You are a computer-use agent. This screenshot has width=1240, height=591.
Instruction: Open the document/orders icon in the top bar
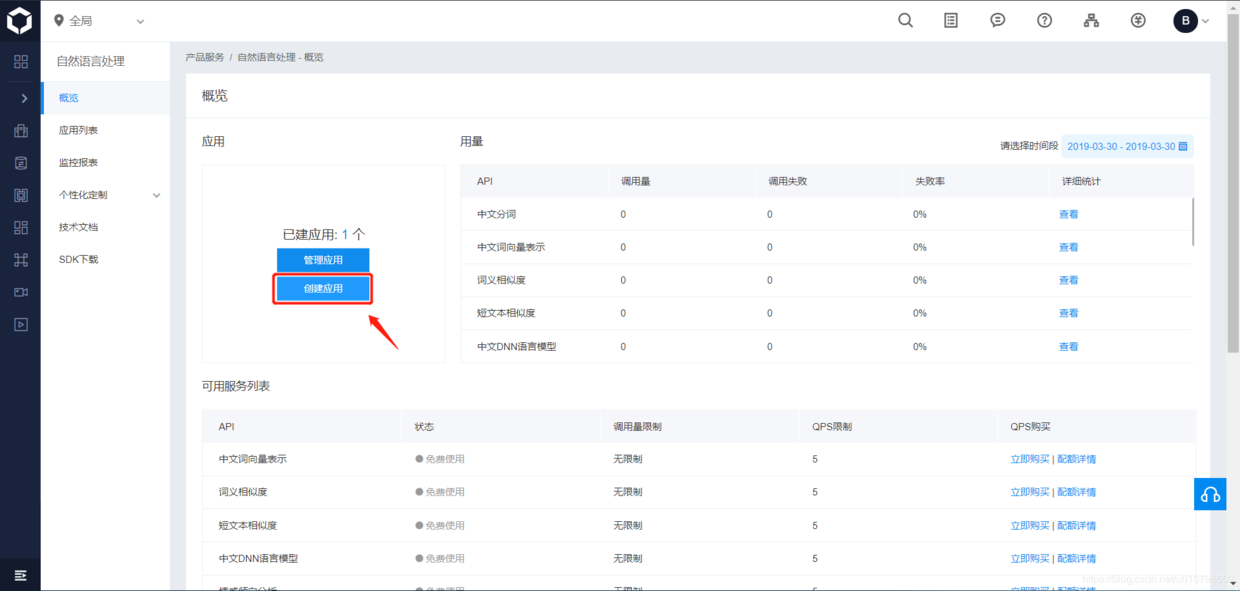coord(951,20)
